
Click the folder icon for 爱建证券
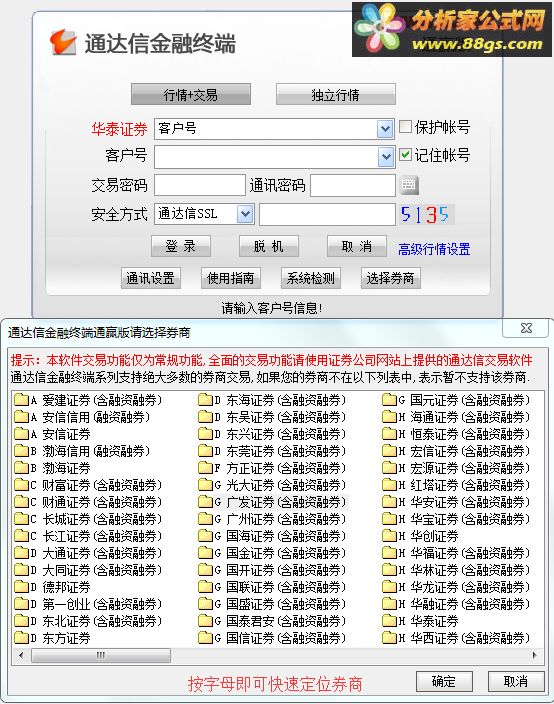click(21, 400)
